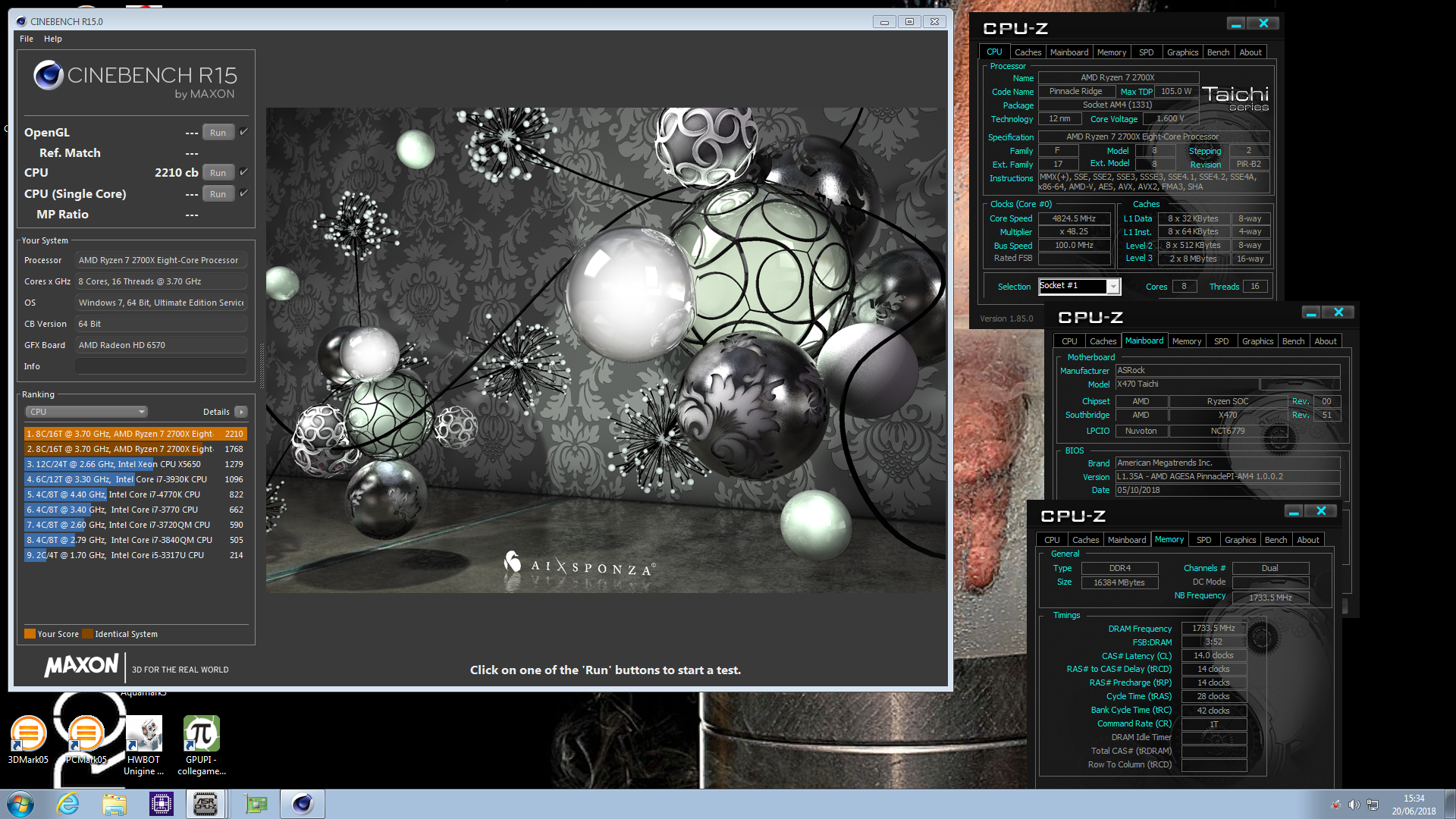This screenshot has height=819, width=1456.
Task: Launch the HWBOT Unigine desktop shortcut
Action: [x=143, y=745]
